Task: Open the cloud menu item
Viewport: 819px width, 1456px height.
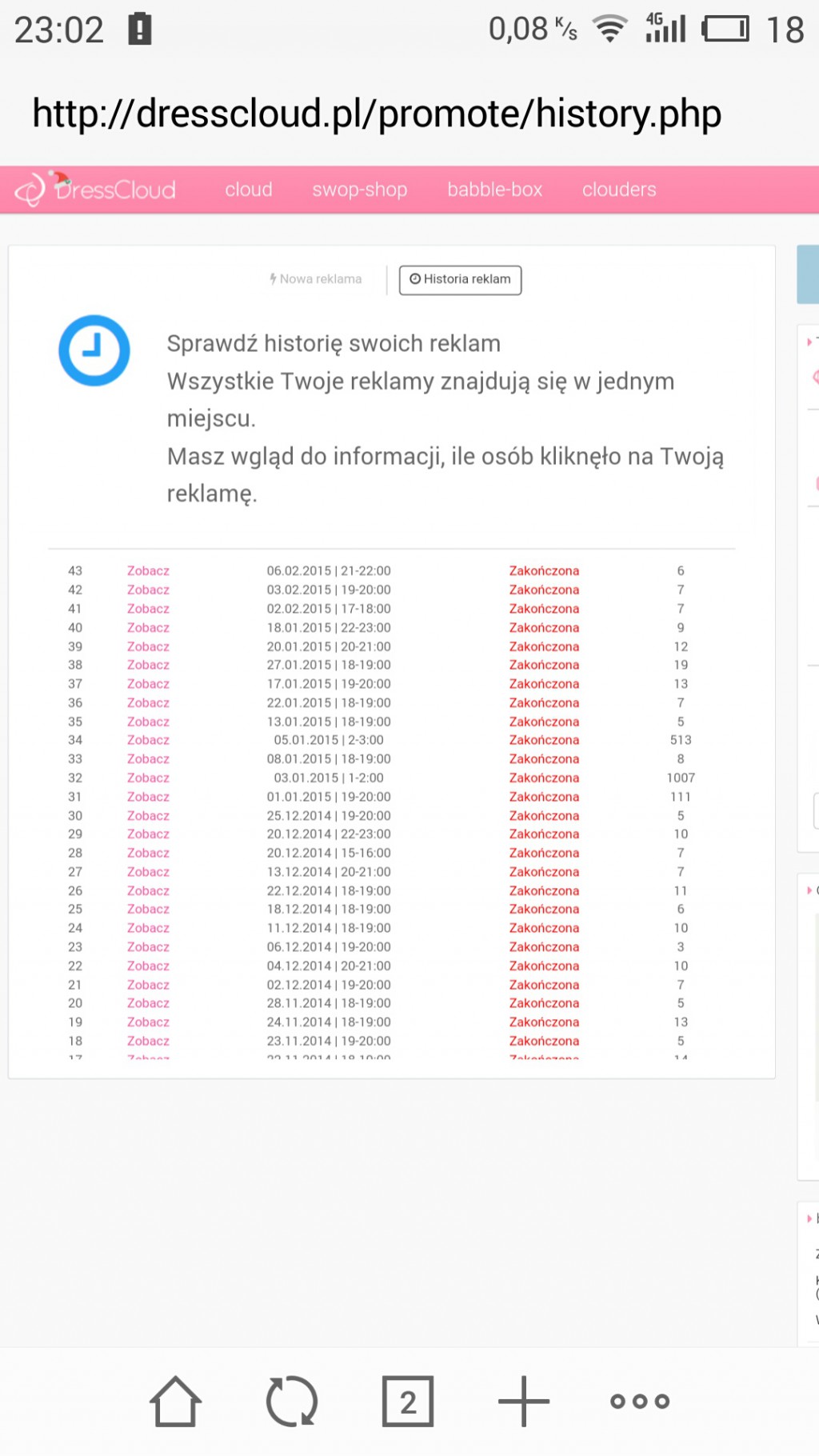Action: (248, 190)
